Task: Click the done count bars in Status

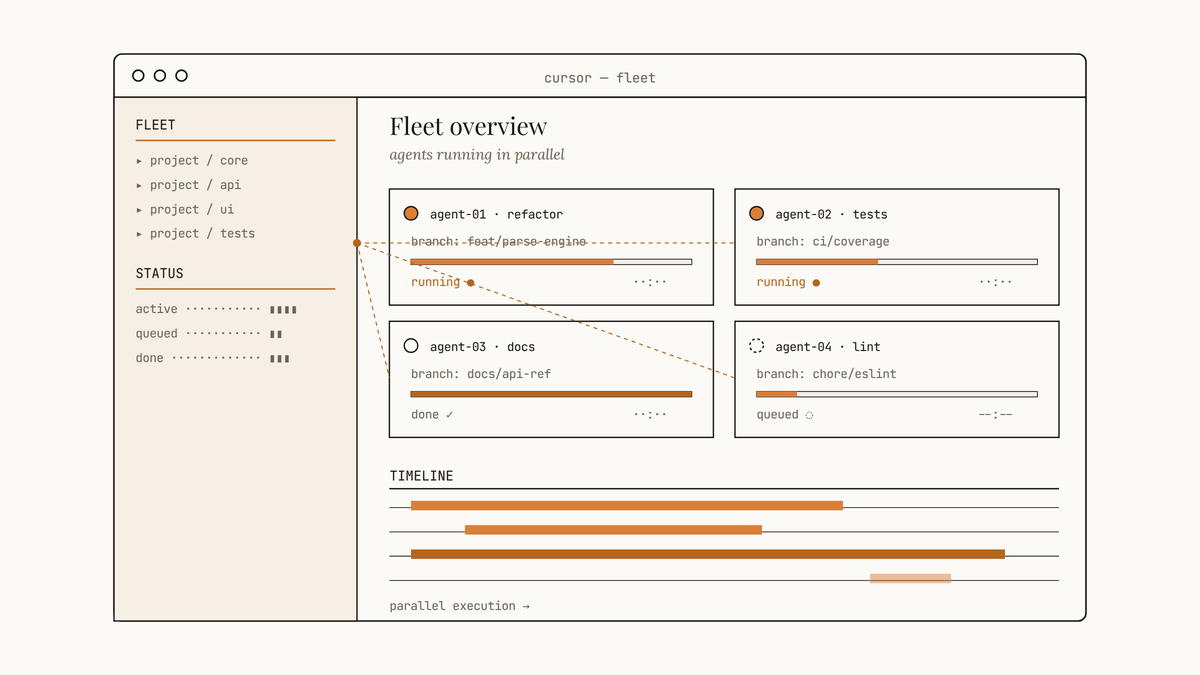Action: (x=280, y=358)
